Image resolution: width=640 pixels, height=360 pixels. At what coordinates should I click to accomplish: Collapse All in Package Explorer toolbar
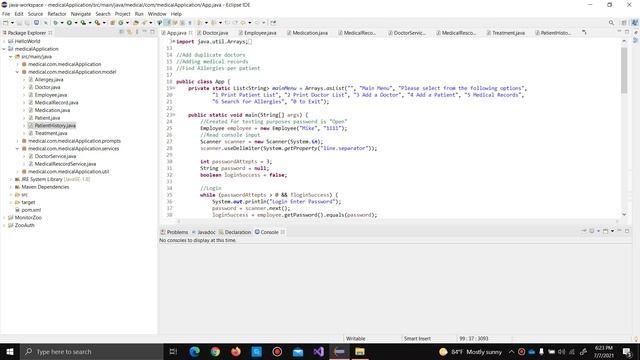pyautogui.click(x=122, y=32)
